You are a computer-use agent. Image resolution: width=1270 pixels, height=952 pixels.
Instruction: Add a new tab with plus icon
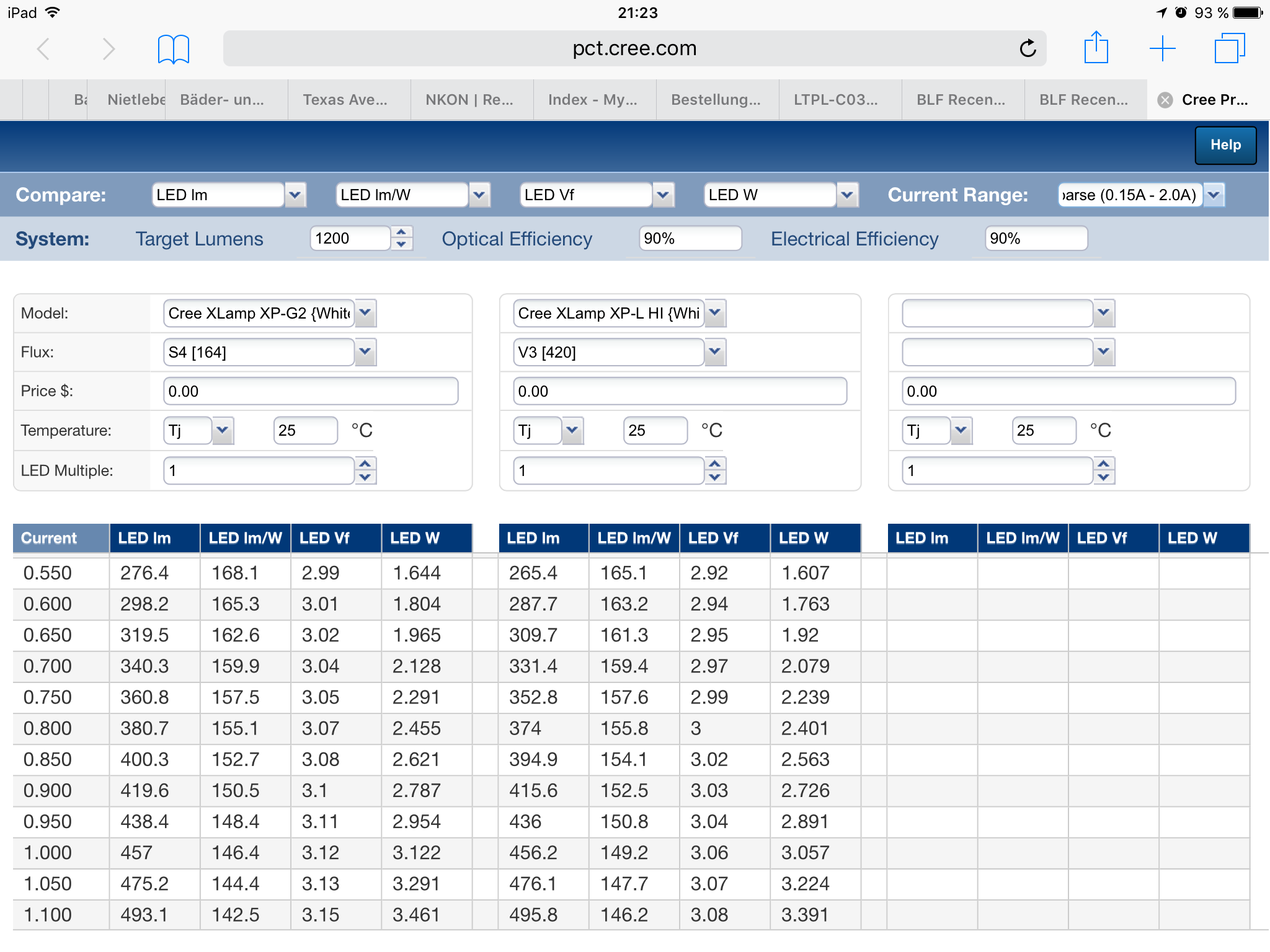coord(1162,48)
